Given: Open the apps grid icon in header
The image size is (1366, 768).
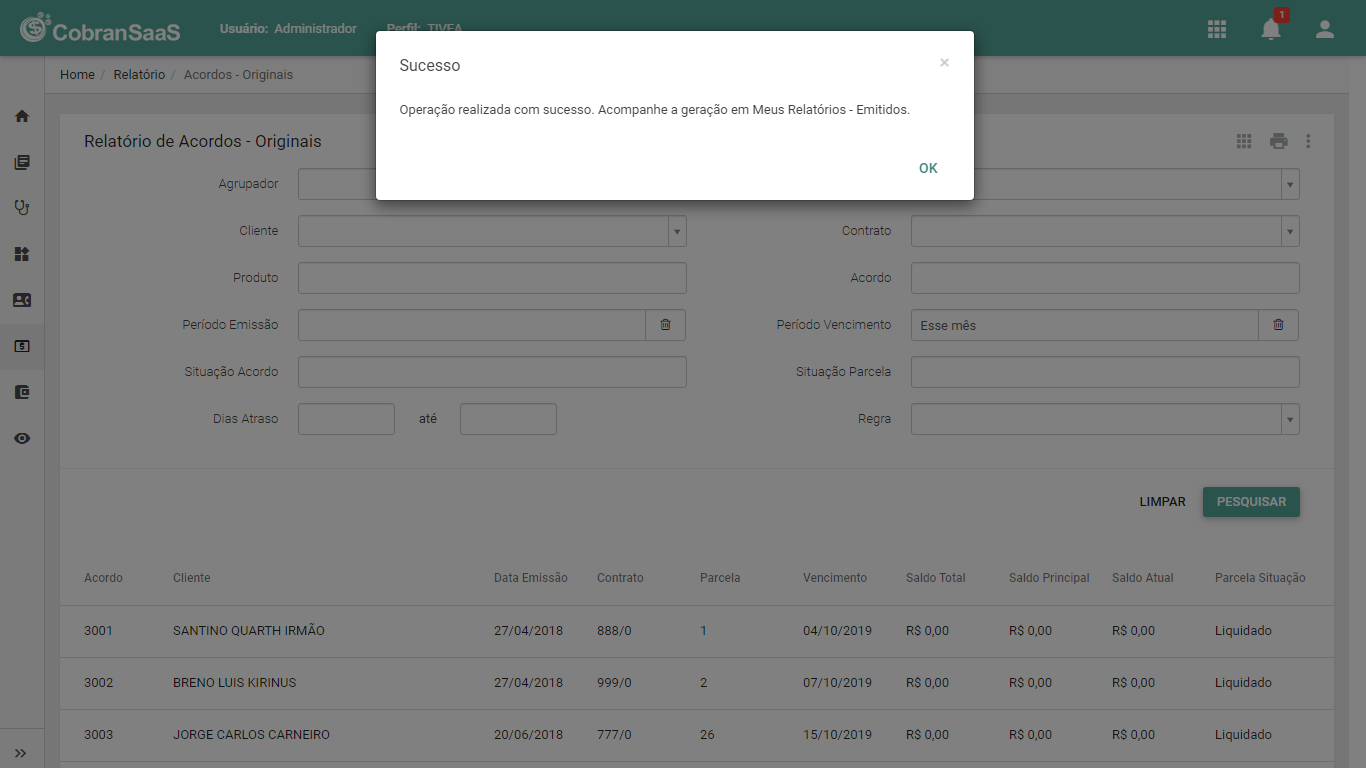Looking at the screenshot, I should [x=1217, y=29].
